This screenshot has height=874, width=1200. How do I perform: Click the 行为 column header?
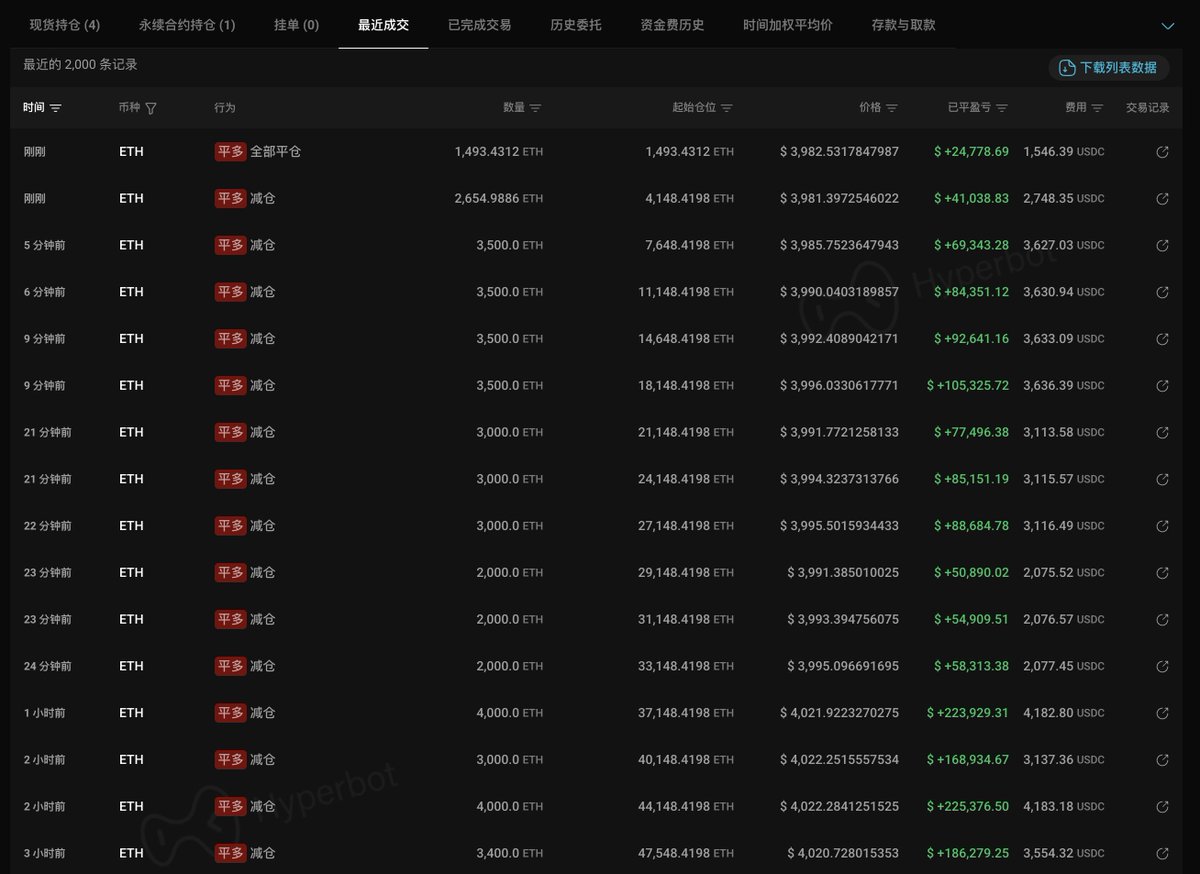(x=225, y=108)
